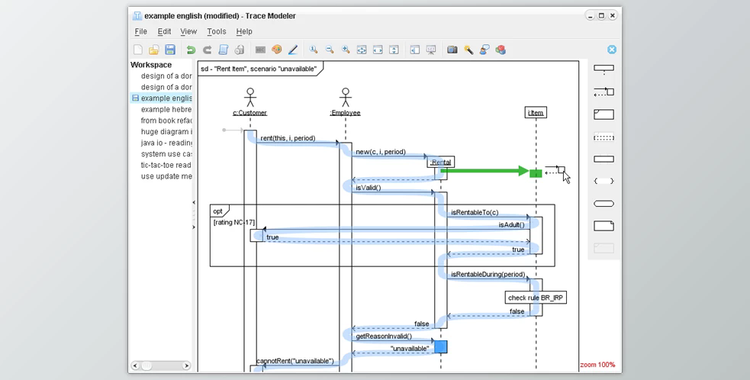
Task: Select the note with folded corner shape
Action: coord(604,226)
